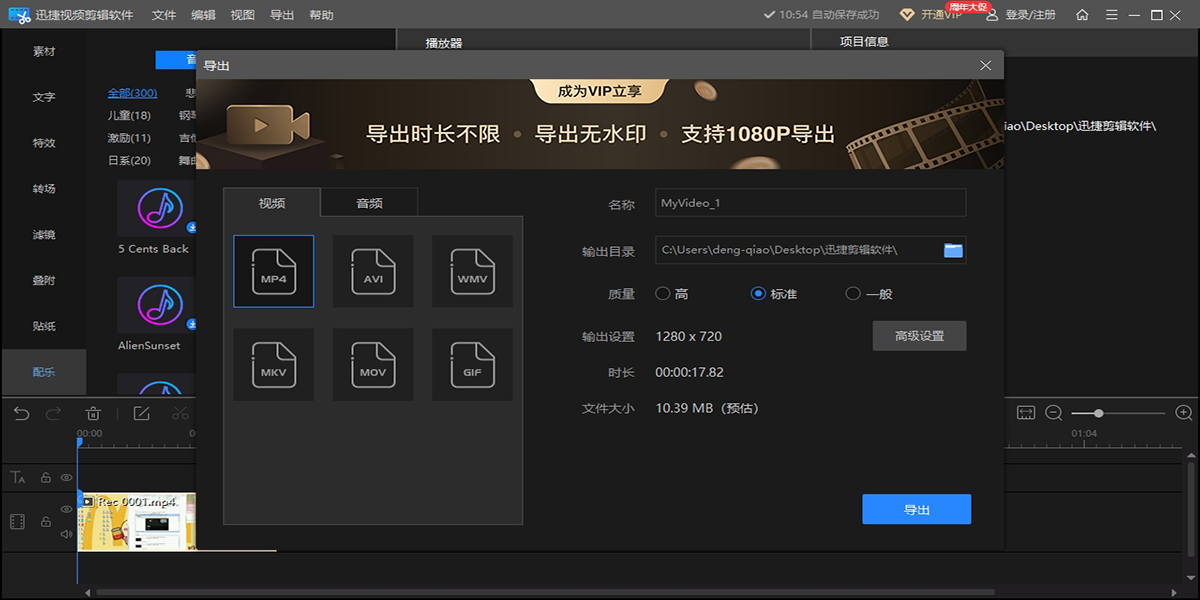
Task: Click the delete trash icon in timeline toolbar
Action: tap(93, 413)
